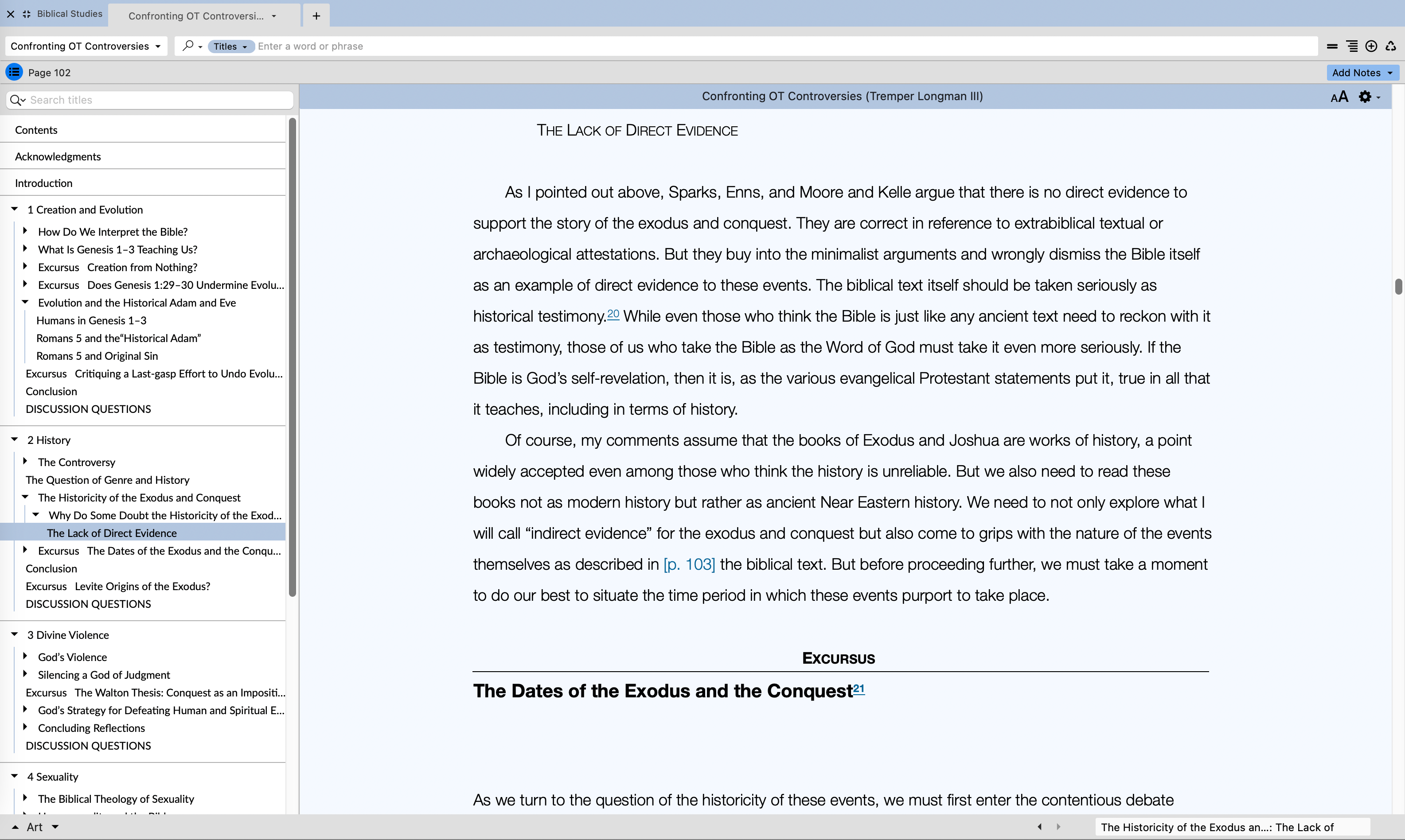1405x840 pixels.
Task: Expand 'Silencing a God of Judgment'
Action: (x=25, y=673)
